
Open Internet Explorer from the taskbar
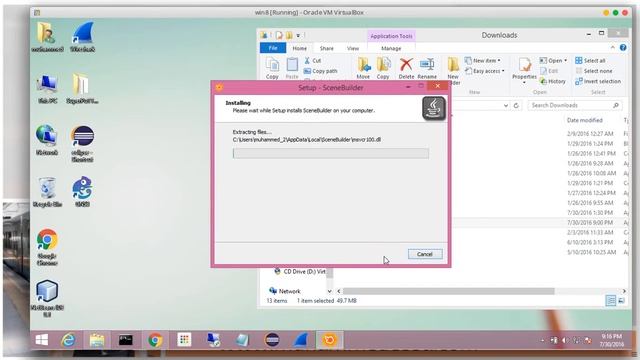click(68, 340)
